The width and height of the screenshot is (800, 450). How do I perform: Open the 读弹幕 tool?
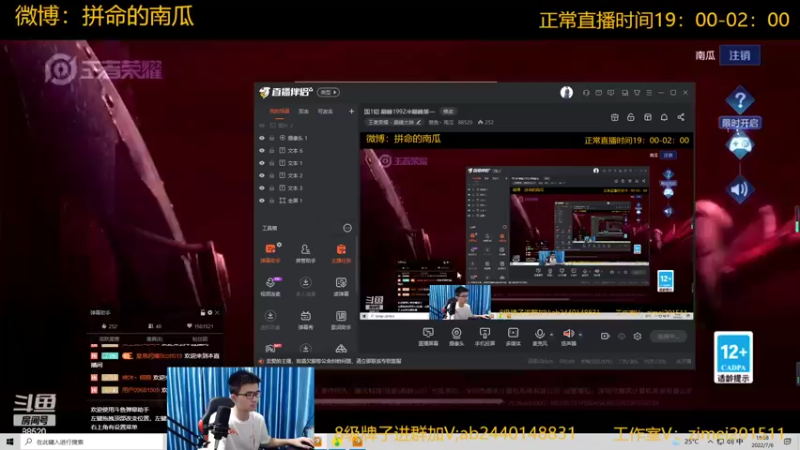click(341, 286)
